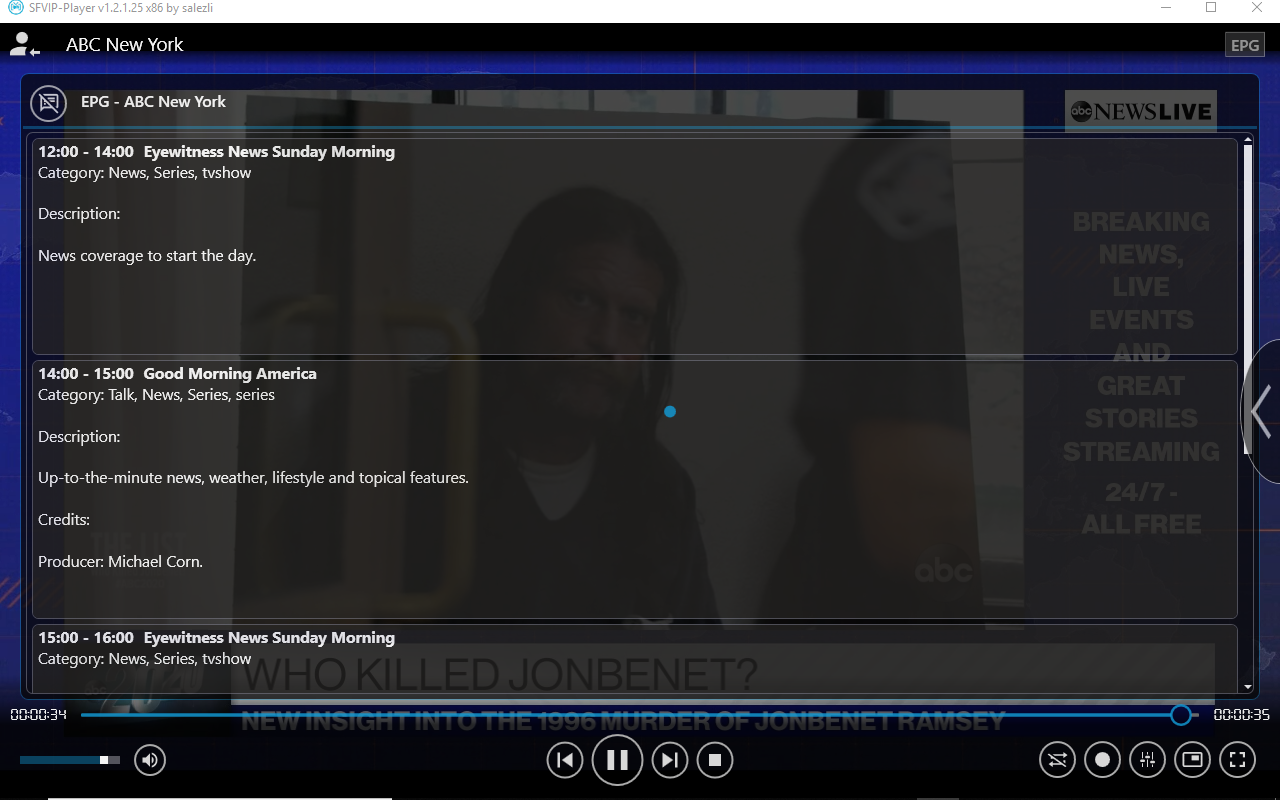The height and width of the screenshot is (800, 1280).
Task: Click 'Up-to-the-minute news, weather' description text
Action: pyautogui.click(x=253, y=478)
